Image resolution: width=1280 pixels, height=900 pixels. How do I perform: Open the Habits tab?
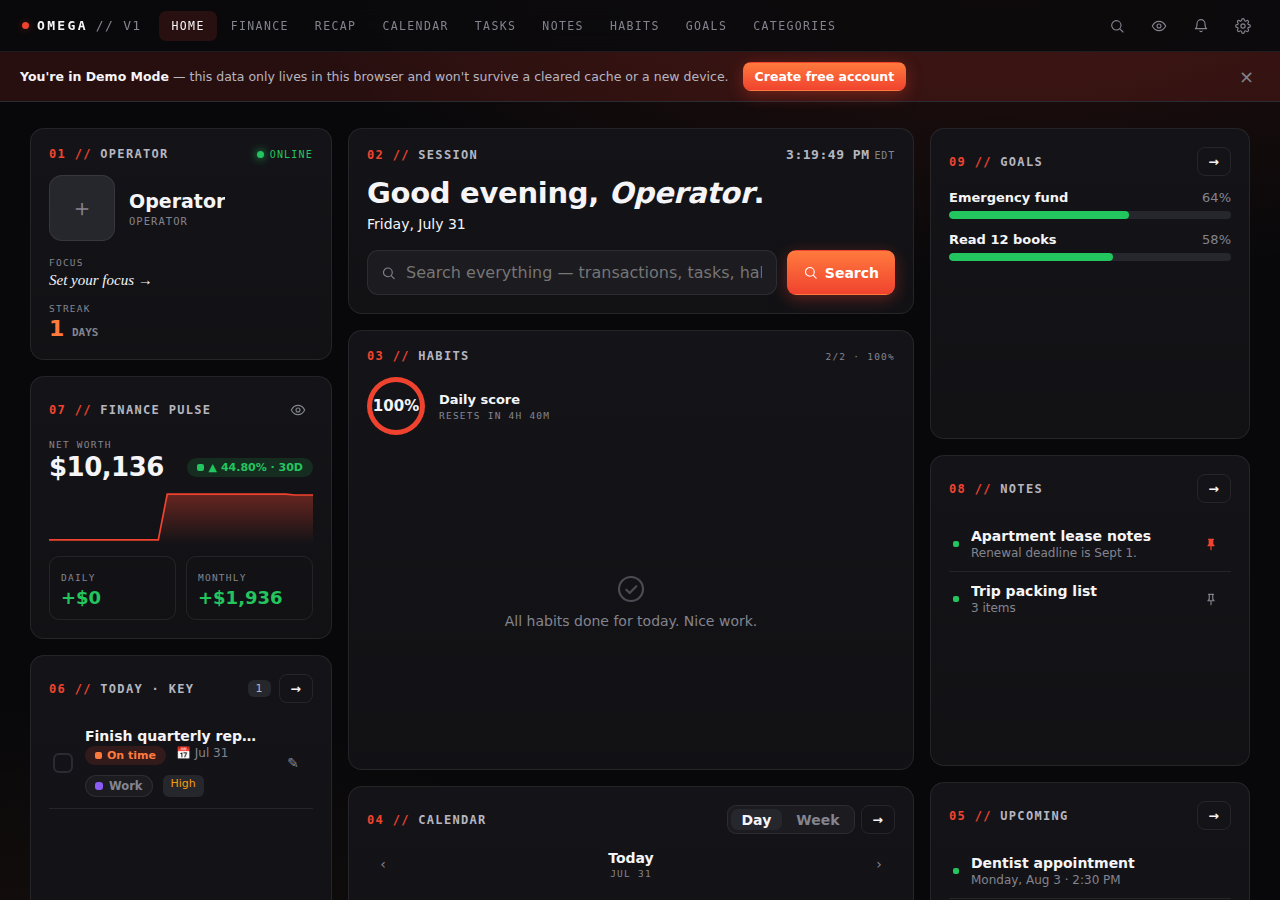click(634, 26)
